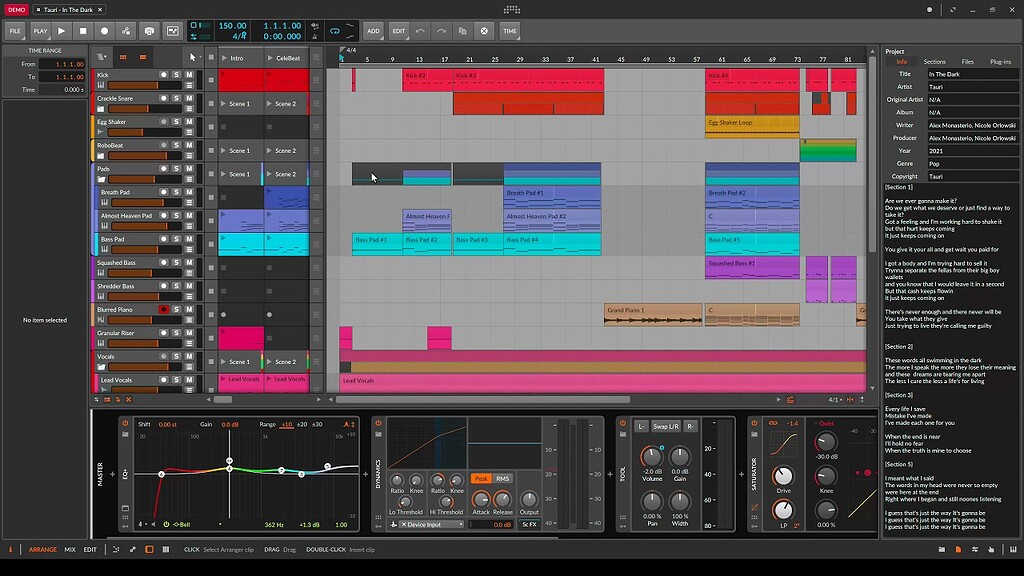The height and width of the screenshot is (576, 1024).
Task: Open the Plug-ins tab in Project panel
Action: click(x=1000, y=62)
